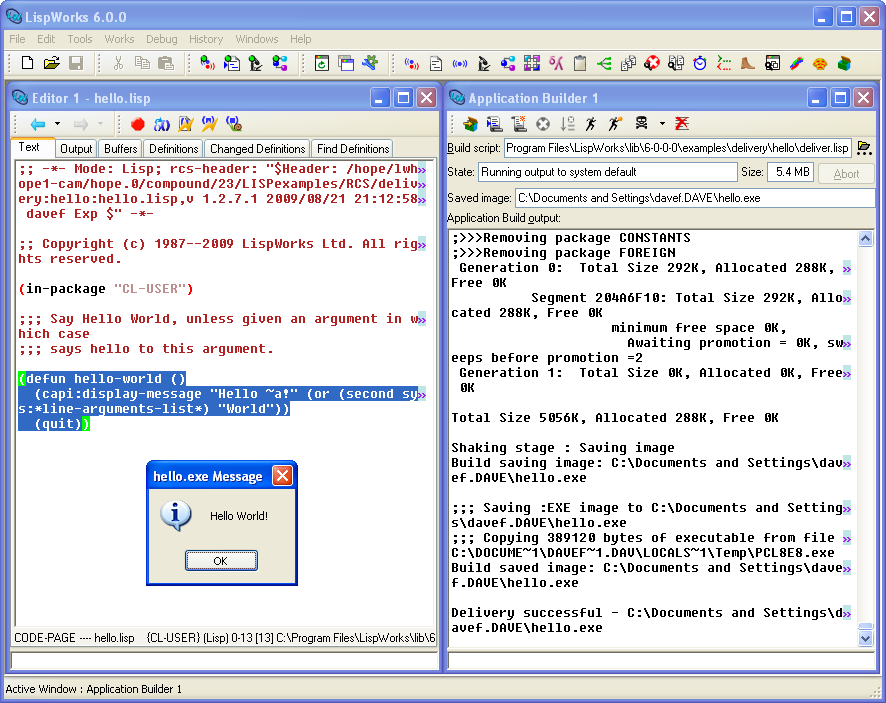Click the 'Hello World!' message text in the dialog
The image size is (886, 703).
pyautogui.click(x=239, y=516)
